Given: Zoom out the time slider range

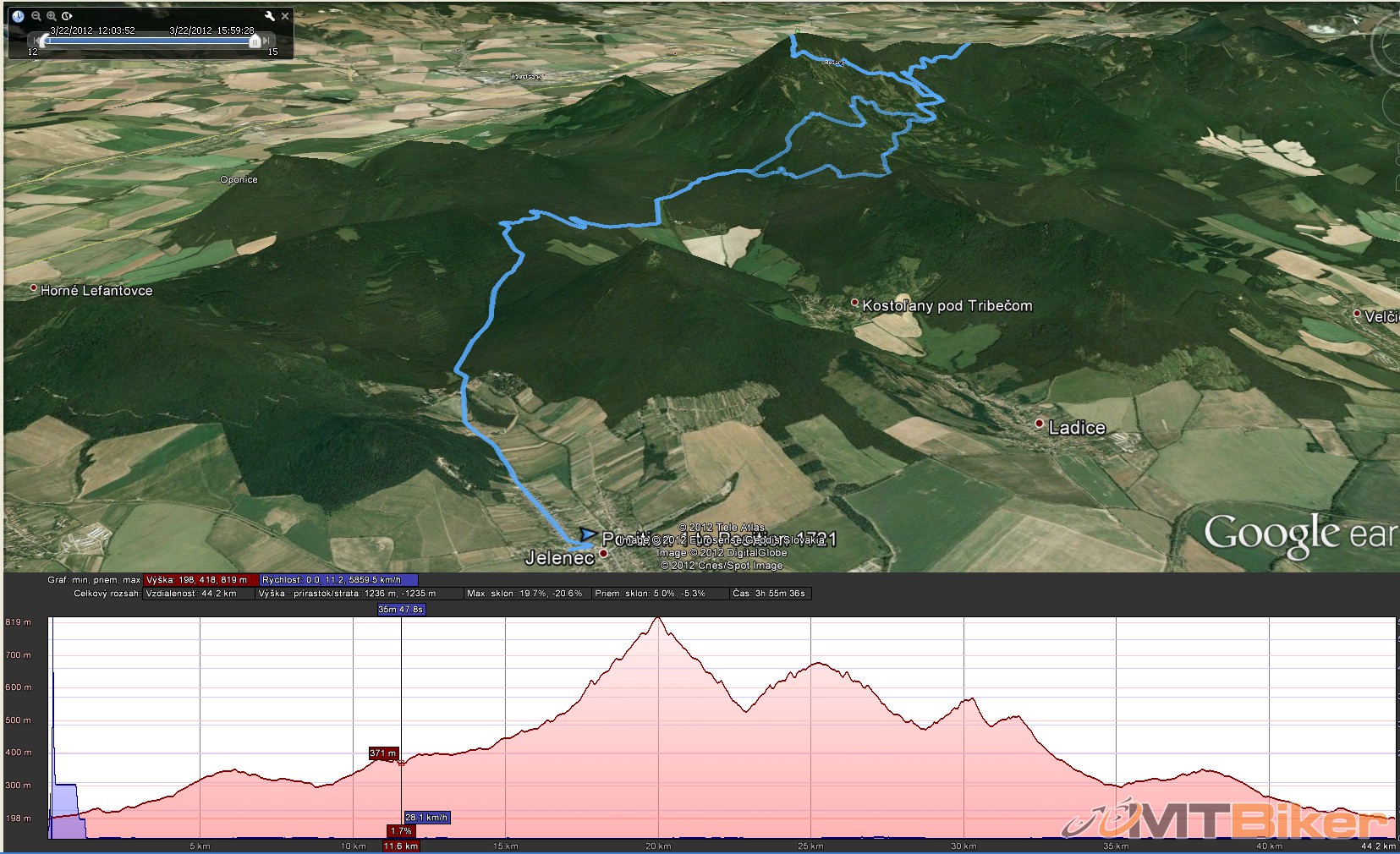Looking at the screenshot, I should [36, 16].
